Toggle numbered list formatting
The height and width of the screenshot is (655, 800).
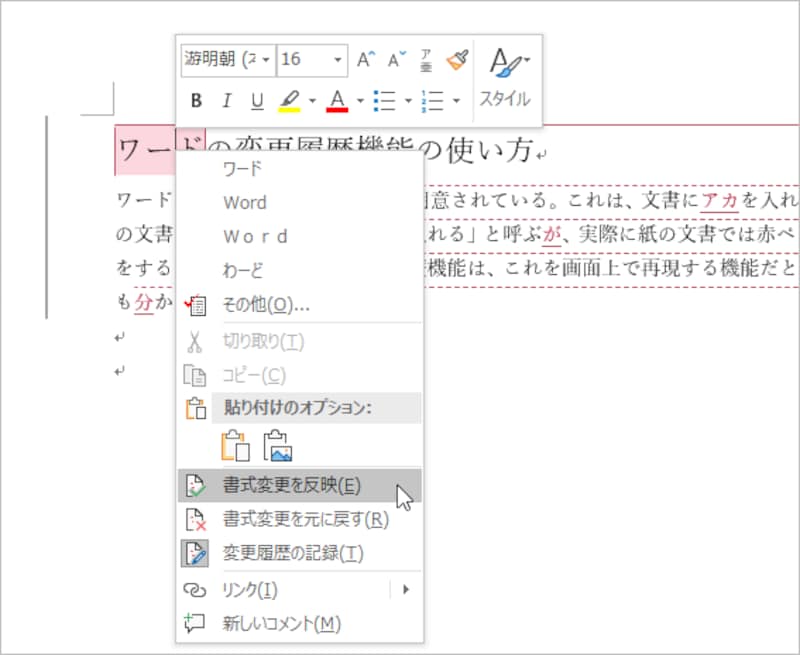(432, 100)
